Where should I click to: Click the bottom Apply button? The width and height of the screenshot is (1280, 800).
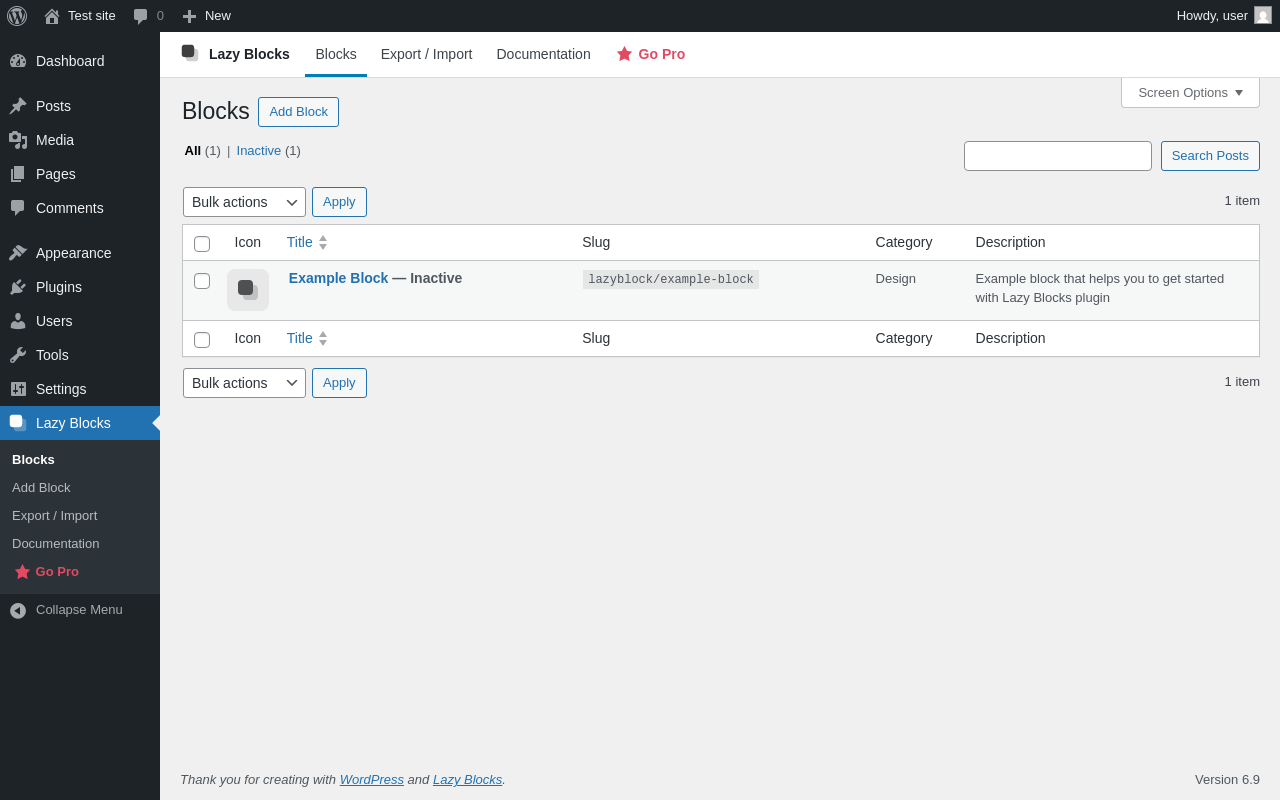tap(339, 383)
